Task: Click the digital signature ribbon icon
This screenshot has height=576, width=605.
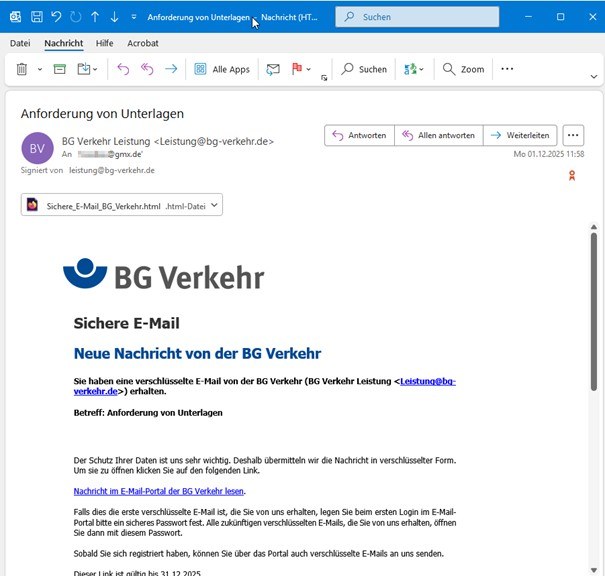Action: [572, 176]
